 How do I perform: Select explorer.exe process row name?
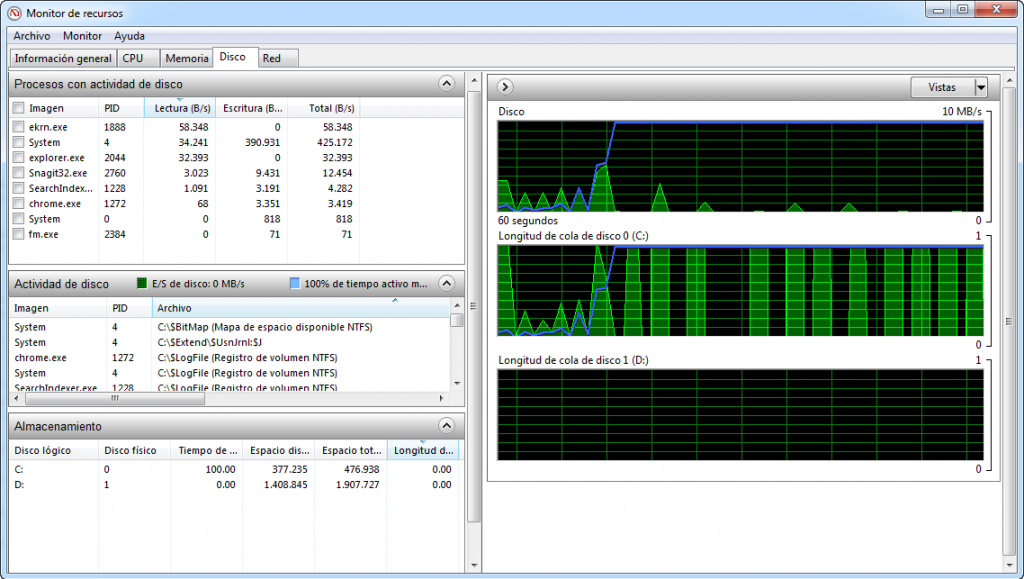pyautogui.click(x=56, y=158)
